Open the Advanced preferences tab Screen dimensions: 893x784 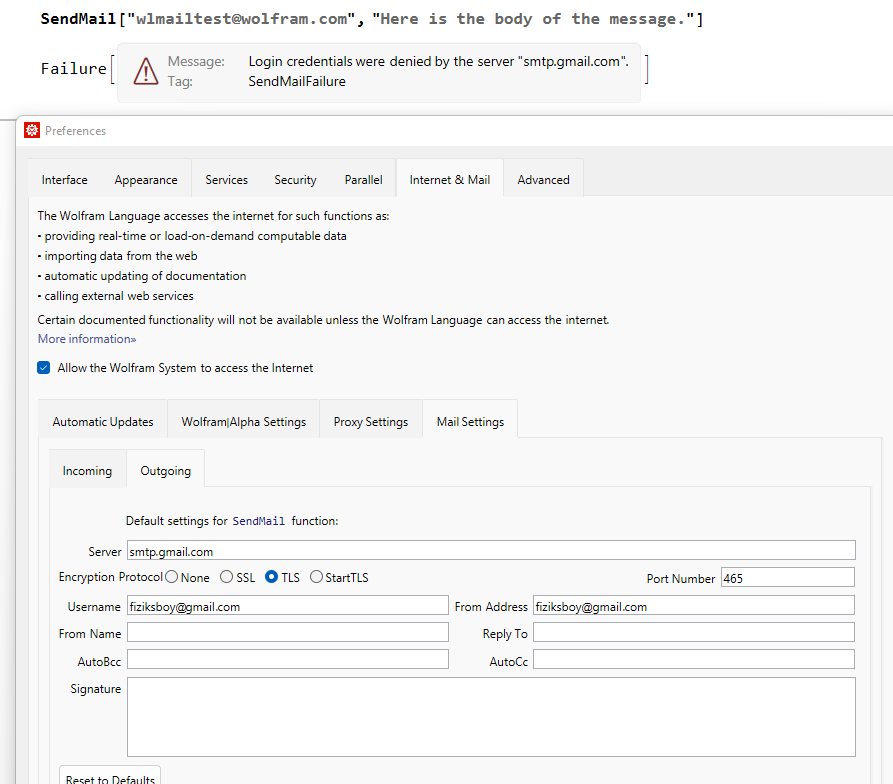coord(543,180)
